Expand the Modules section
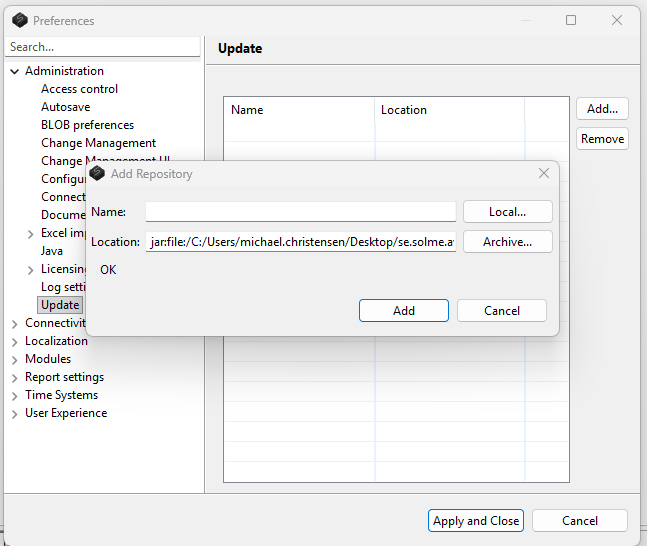Viewport: 647px width, 546px height. point(15,359)
